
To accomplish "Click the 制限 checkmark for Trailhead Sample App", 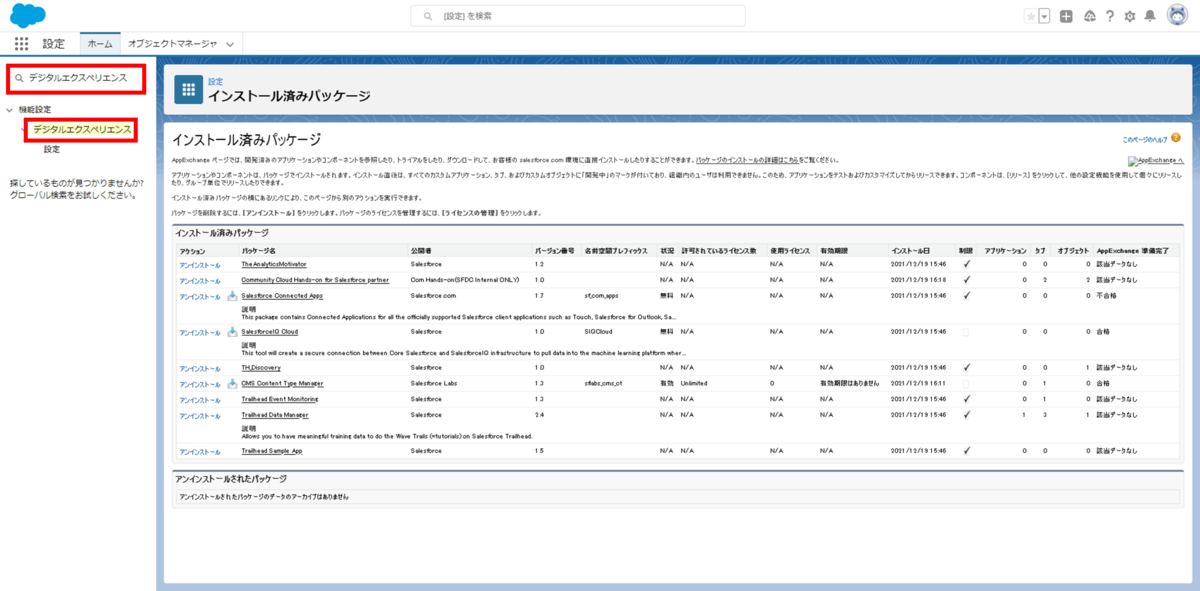I will (x=966, y=451).
